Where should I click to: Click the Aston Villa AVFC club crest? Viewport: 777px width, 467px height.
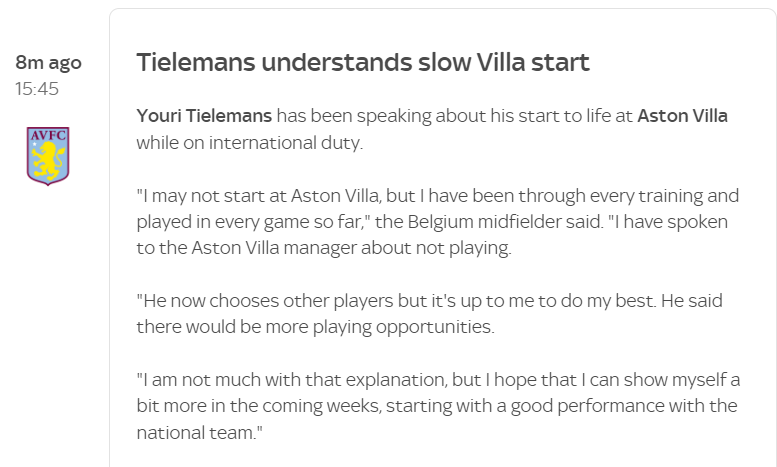pos(48,156)
